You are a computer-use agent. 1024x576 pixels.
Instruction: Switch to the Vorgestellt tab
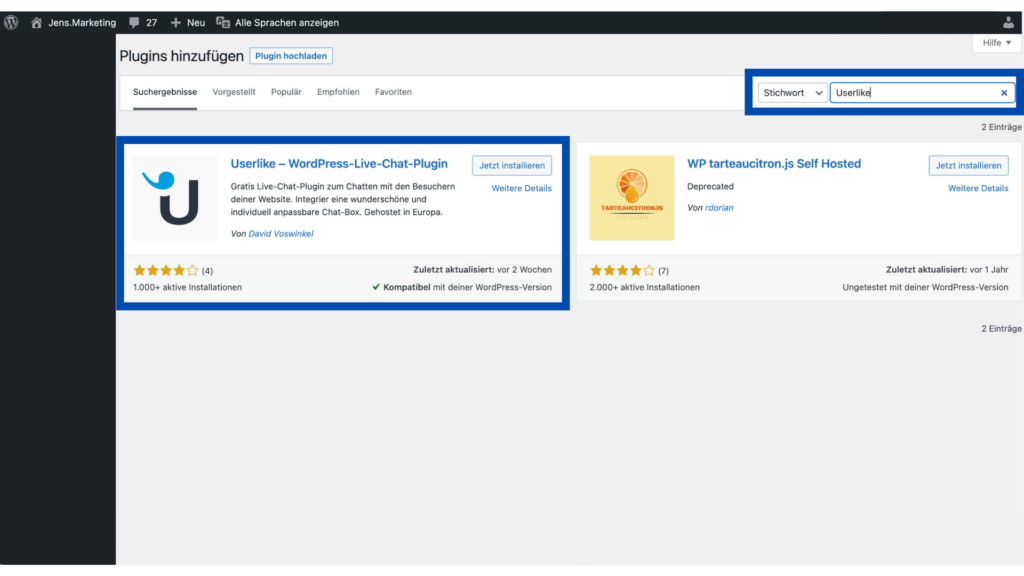pyautogui.click(x=234, y=92)
